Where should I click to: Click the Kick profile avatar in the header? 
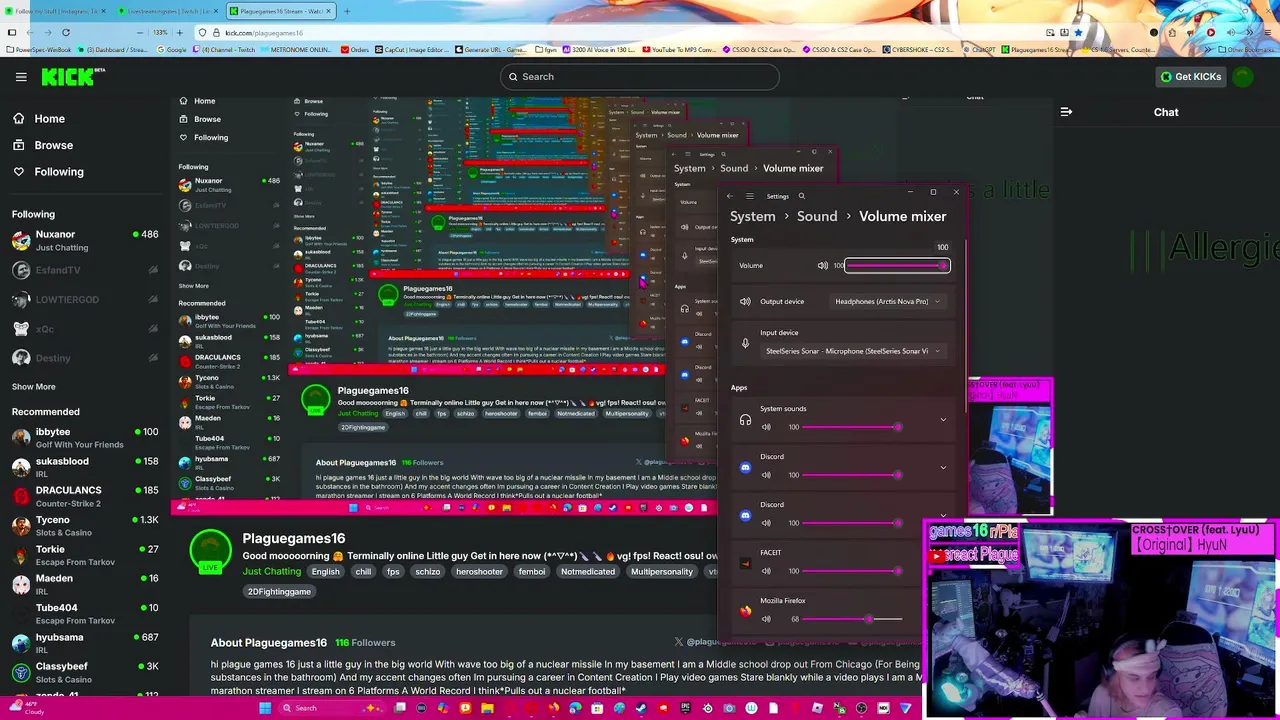click(x=1242, y=77)
